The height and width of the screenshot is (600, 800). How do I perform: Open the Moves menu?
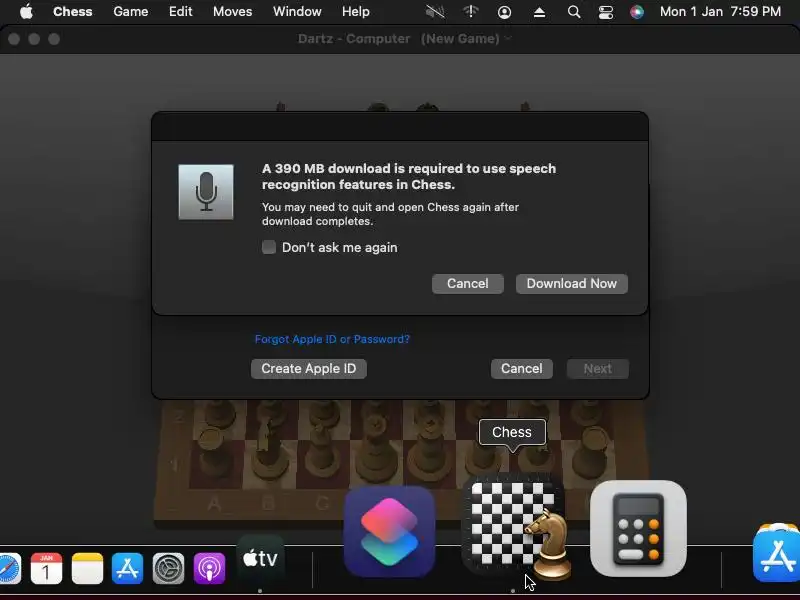233,11
